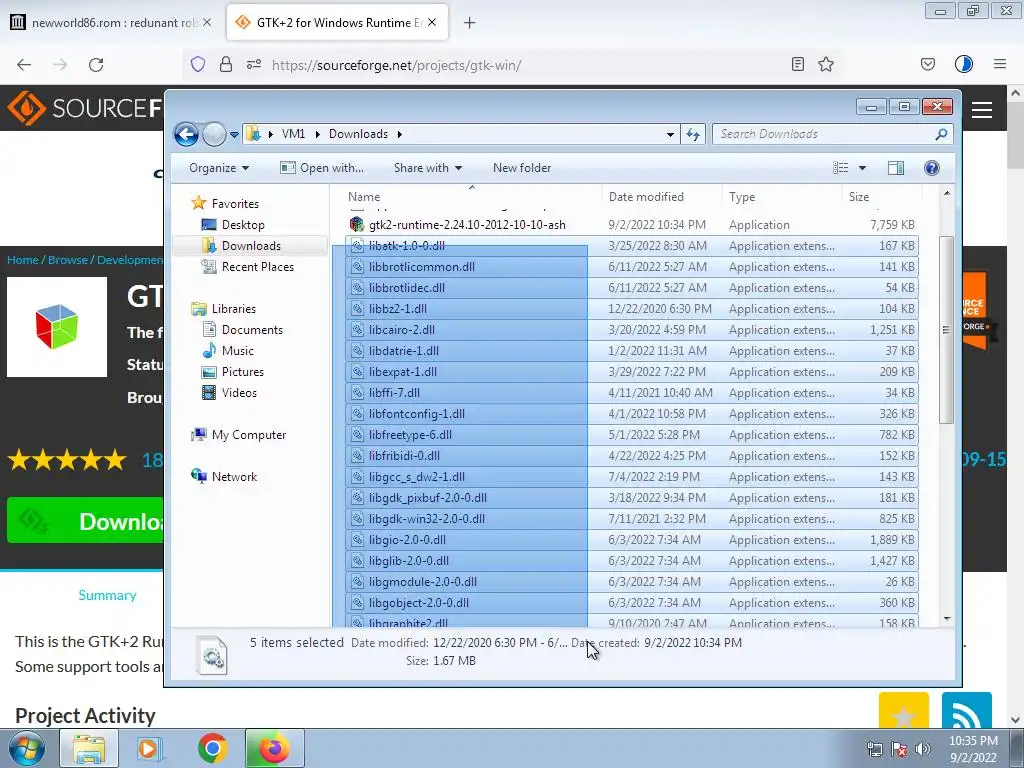Click the change view icon

(840, 168)
